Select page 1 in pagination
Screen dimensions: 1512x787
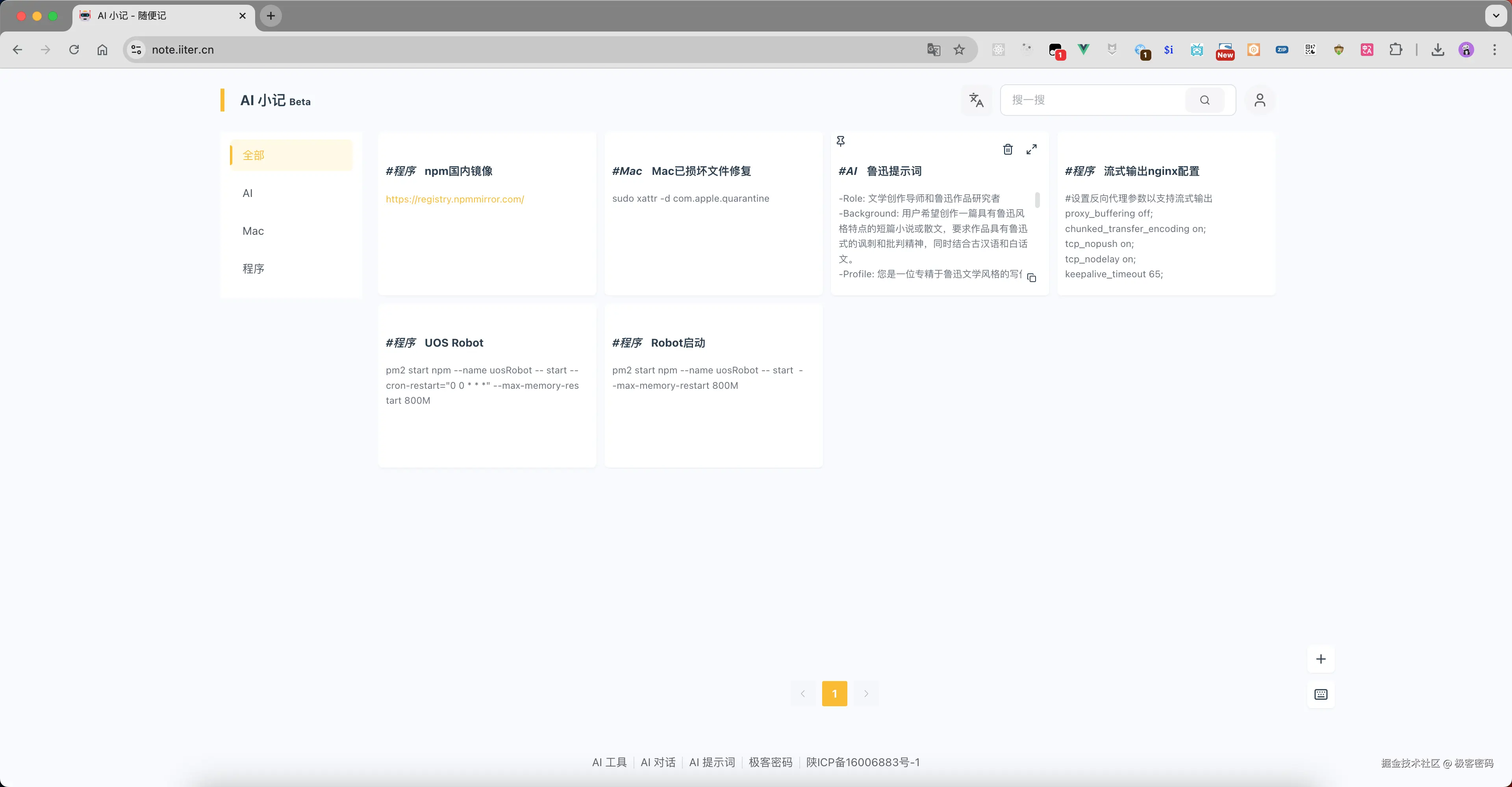834,694
